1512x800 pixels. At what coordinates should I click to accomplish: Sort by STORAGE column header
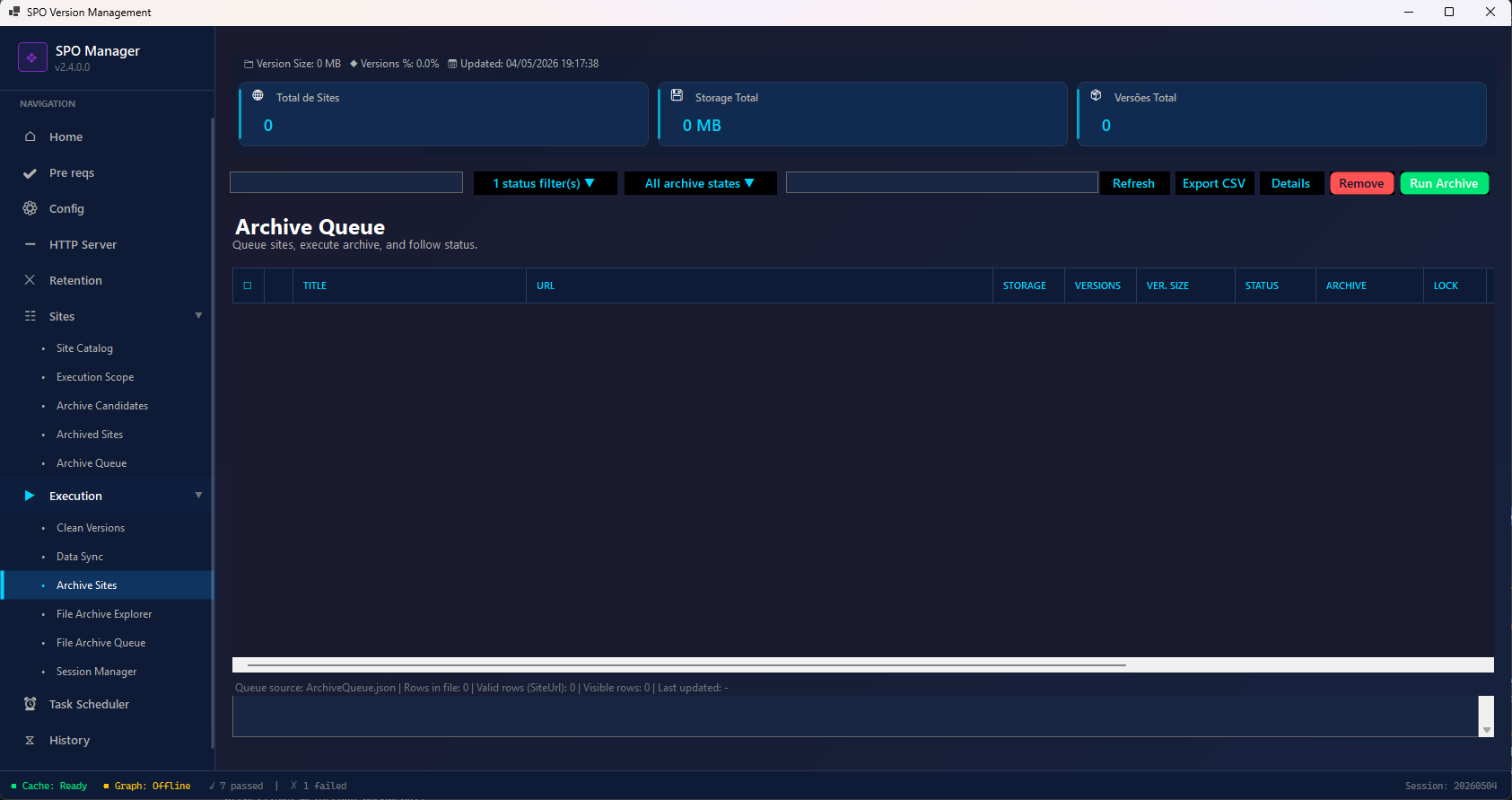coord(1028,286)
